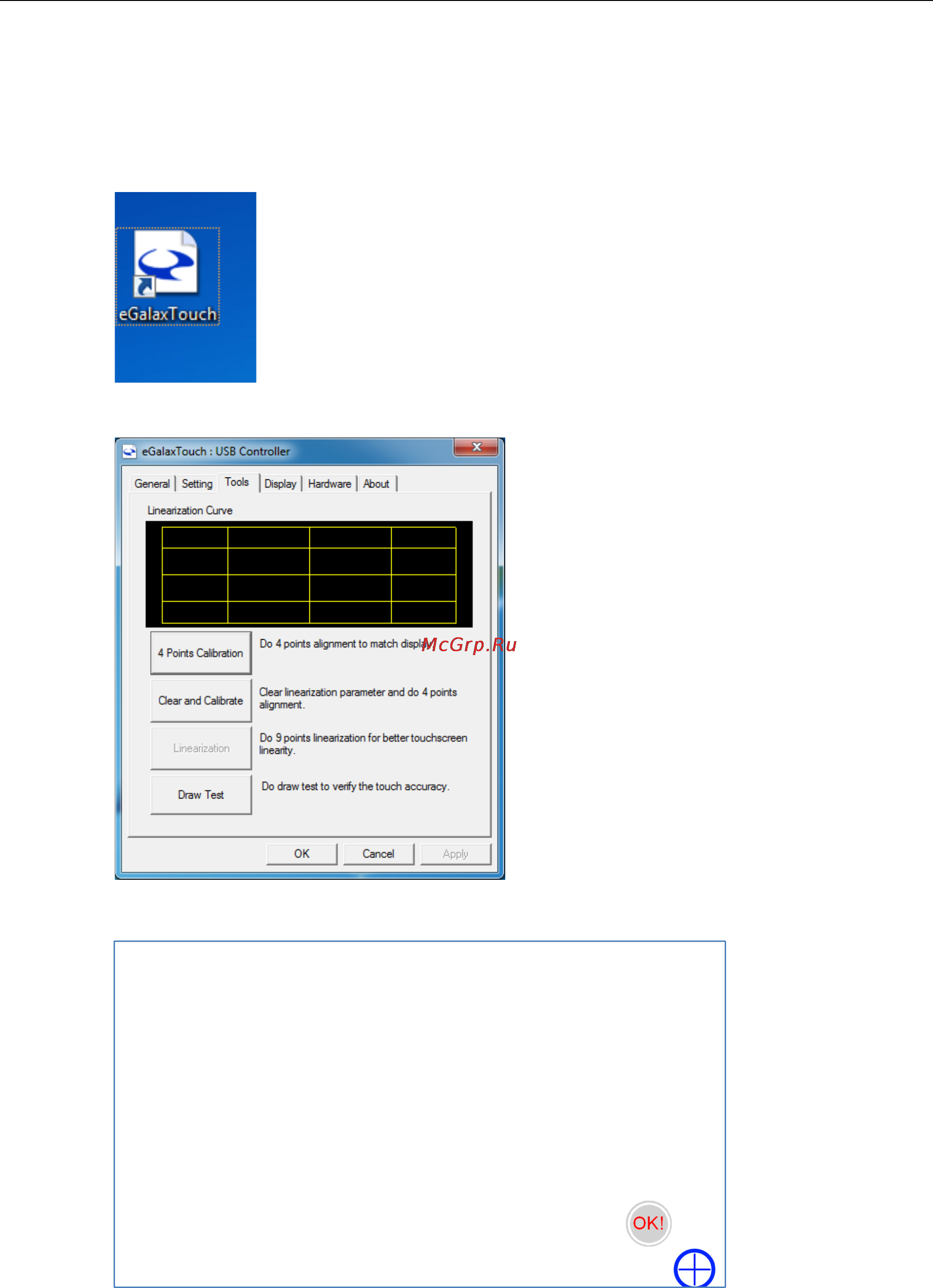Click the Linearization Curve grid display
The width and height of the screenshot is (933, 1288).
[x=309, y=574]
